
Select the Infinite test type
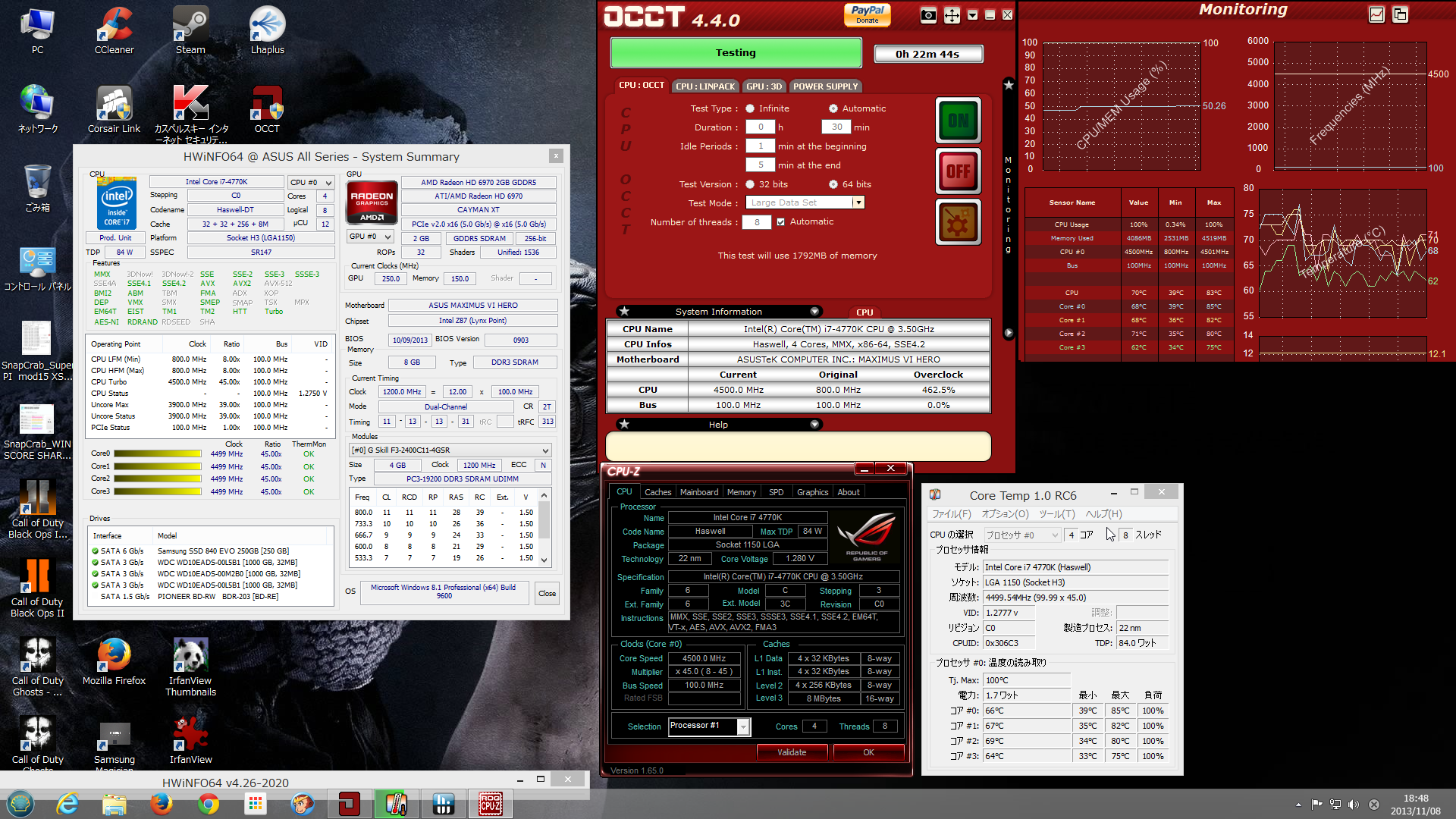[750, 108]
